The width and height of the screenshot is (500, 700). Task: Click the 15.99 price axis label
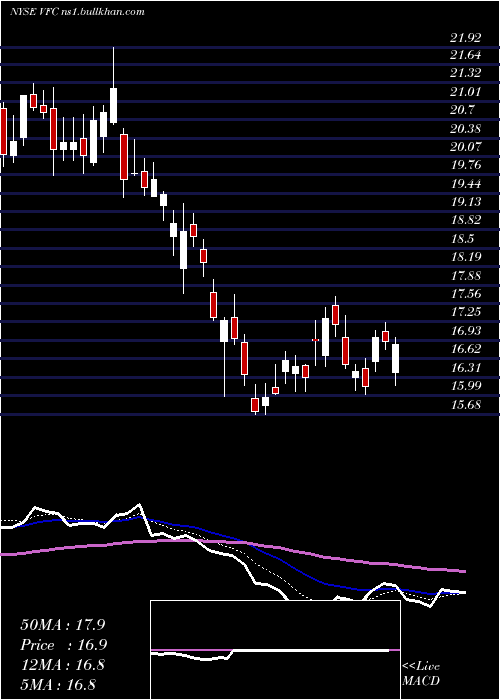[x=466, y=386]
